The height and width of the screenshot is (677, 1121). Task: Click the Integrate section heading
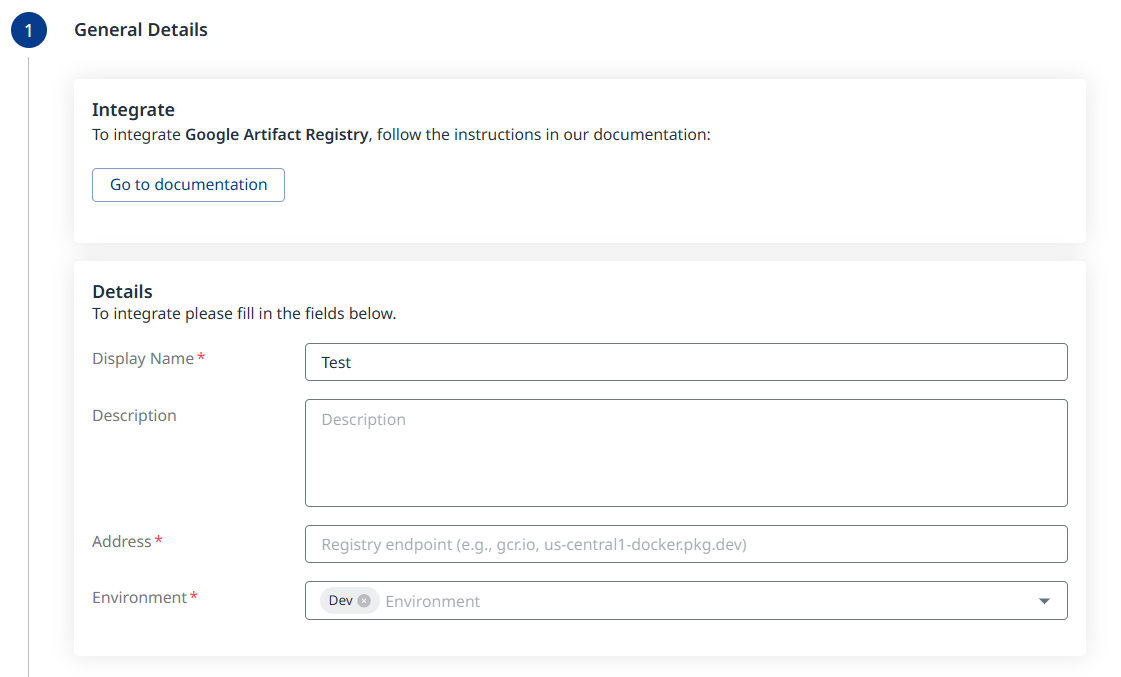pos(133,110)
